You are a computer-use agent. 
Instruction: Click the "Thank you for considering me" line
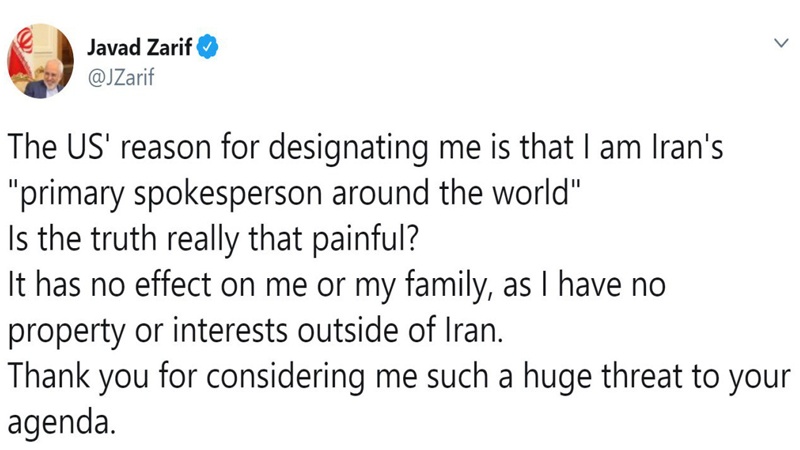coord(399,378)
